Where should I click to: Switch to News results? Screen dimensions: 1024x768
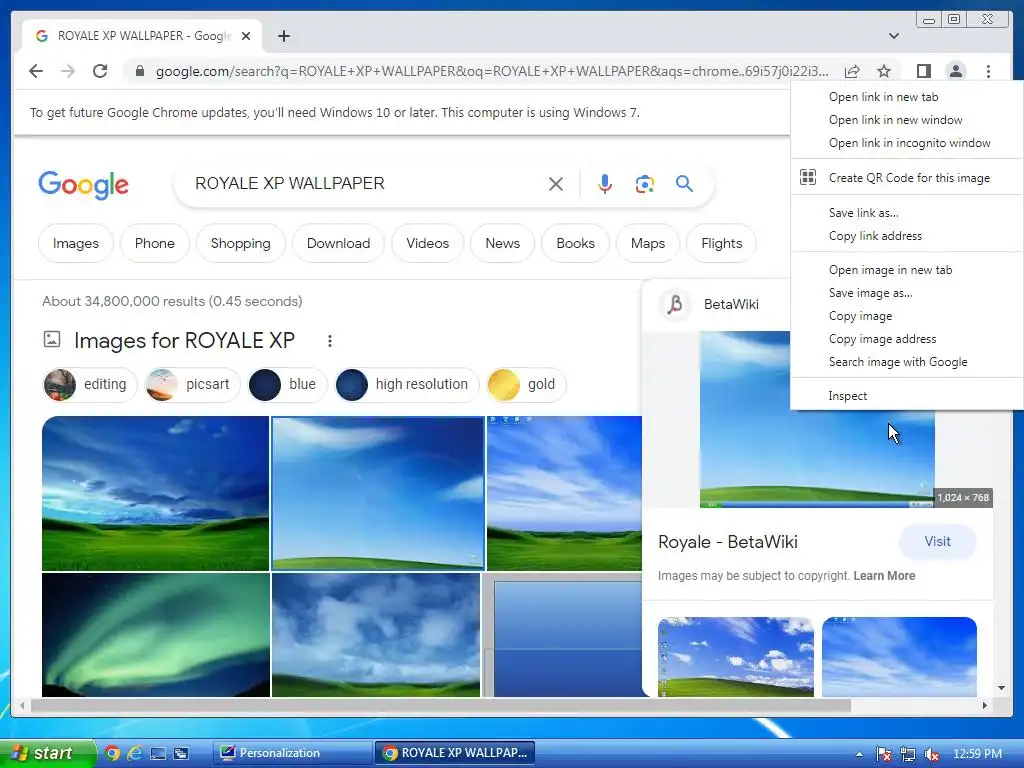coord(502,243)
